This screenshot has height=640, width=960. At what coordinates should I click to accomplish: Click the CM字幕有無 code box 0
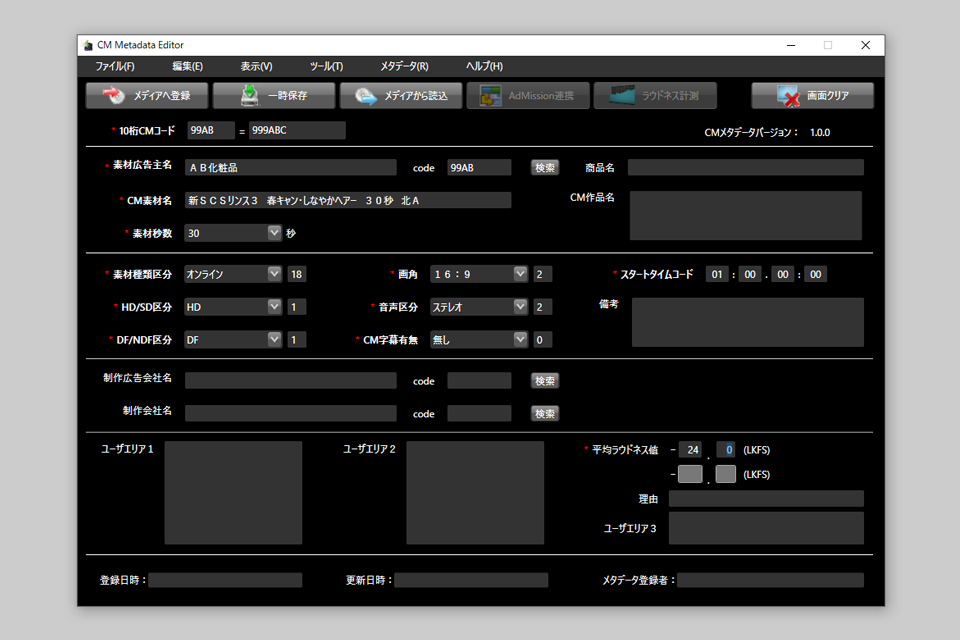coord(542,340)
